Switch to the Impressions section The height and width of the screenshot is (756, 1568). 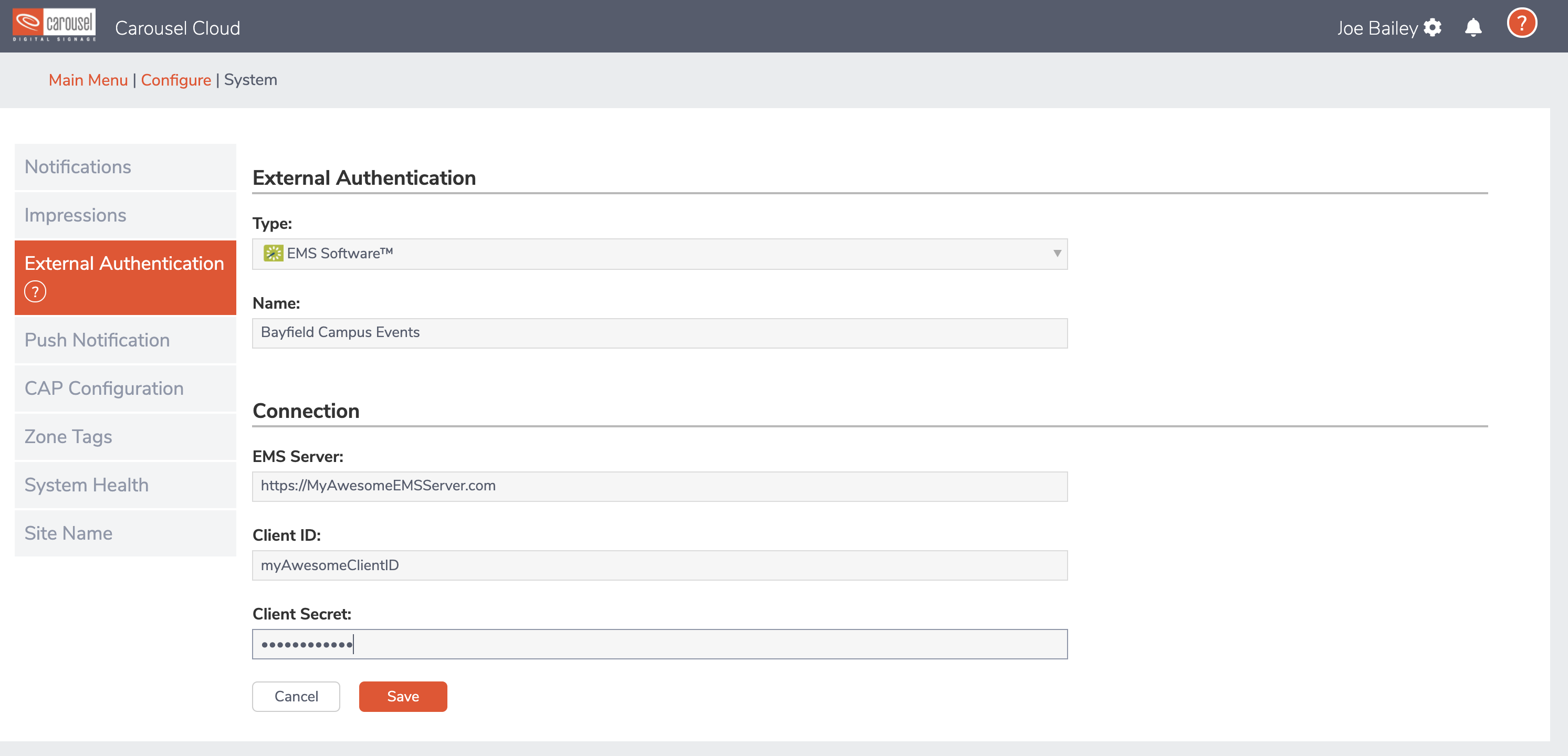126,215
